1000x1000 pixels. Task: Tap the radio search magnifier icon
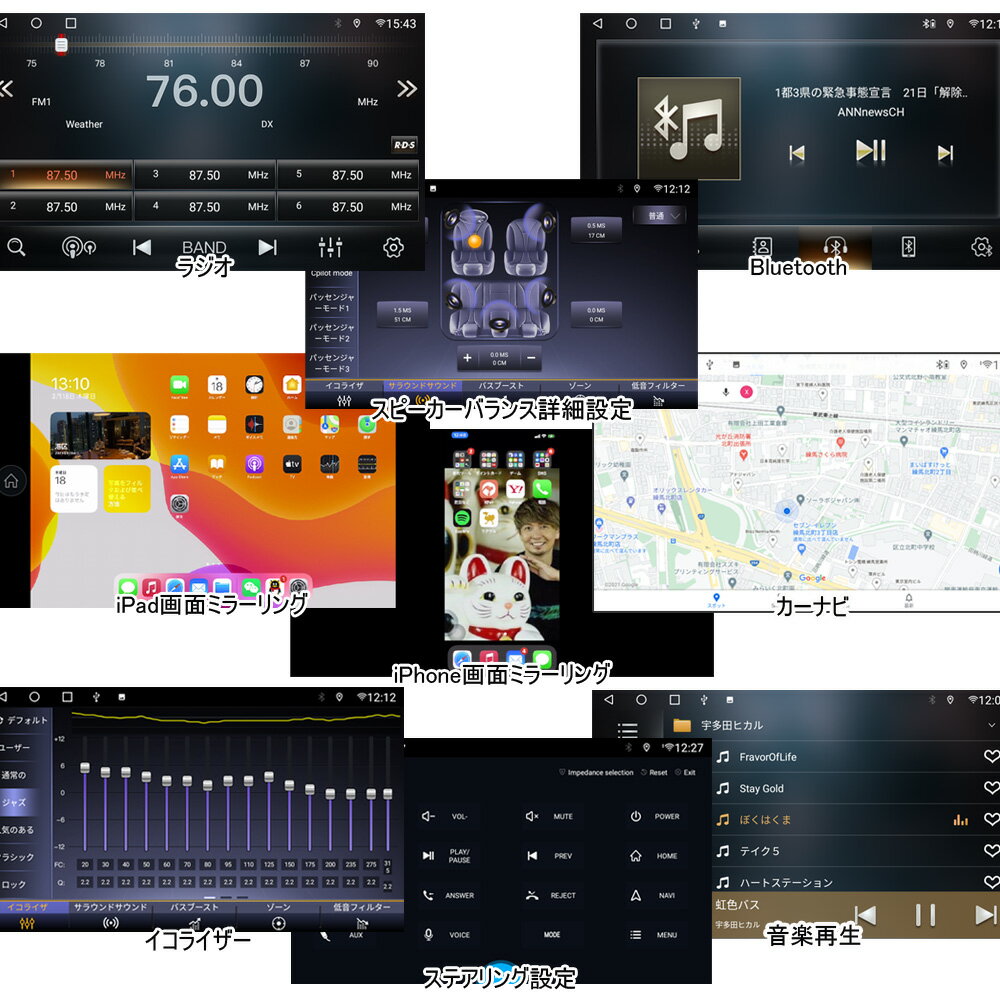[16, 247]
